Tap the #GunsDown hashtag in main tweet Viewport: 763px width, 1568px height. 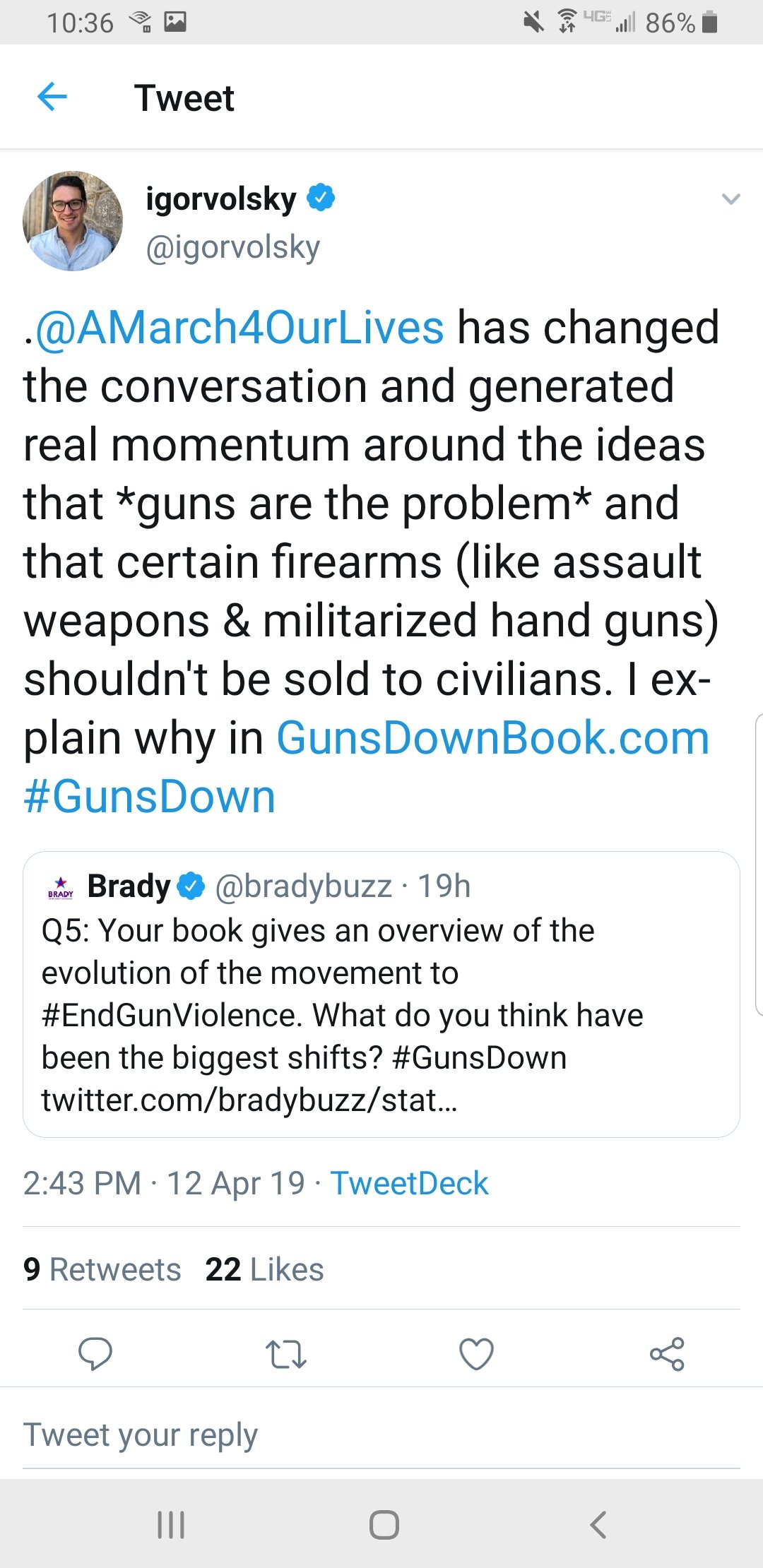[x=149, y=797]
